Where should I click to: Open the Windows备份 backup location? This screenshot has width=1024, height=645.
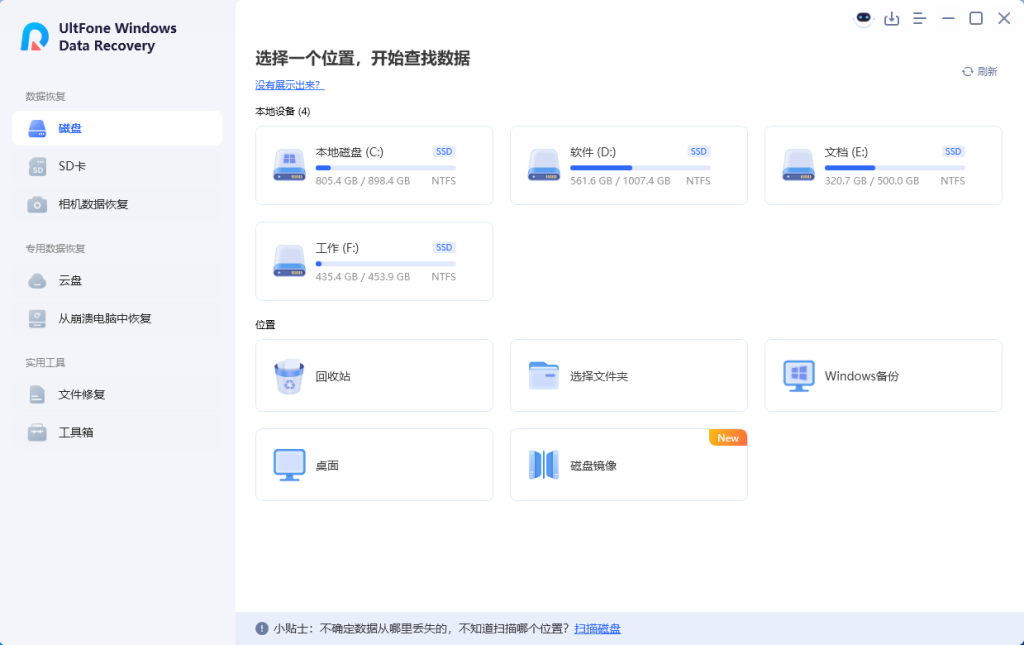(883, 375)
